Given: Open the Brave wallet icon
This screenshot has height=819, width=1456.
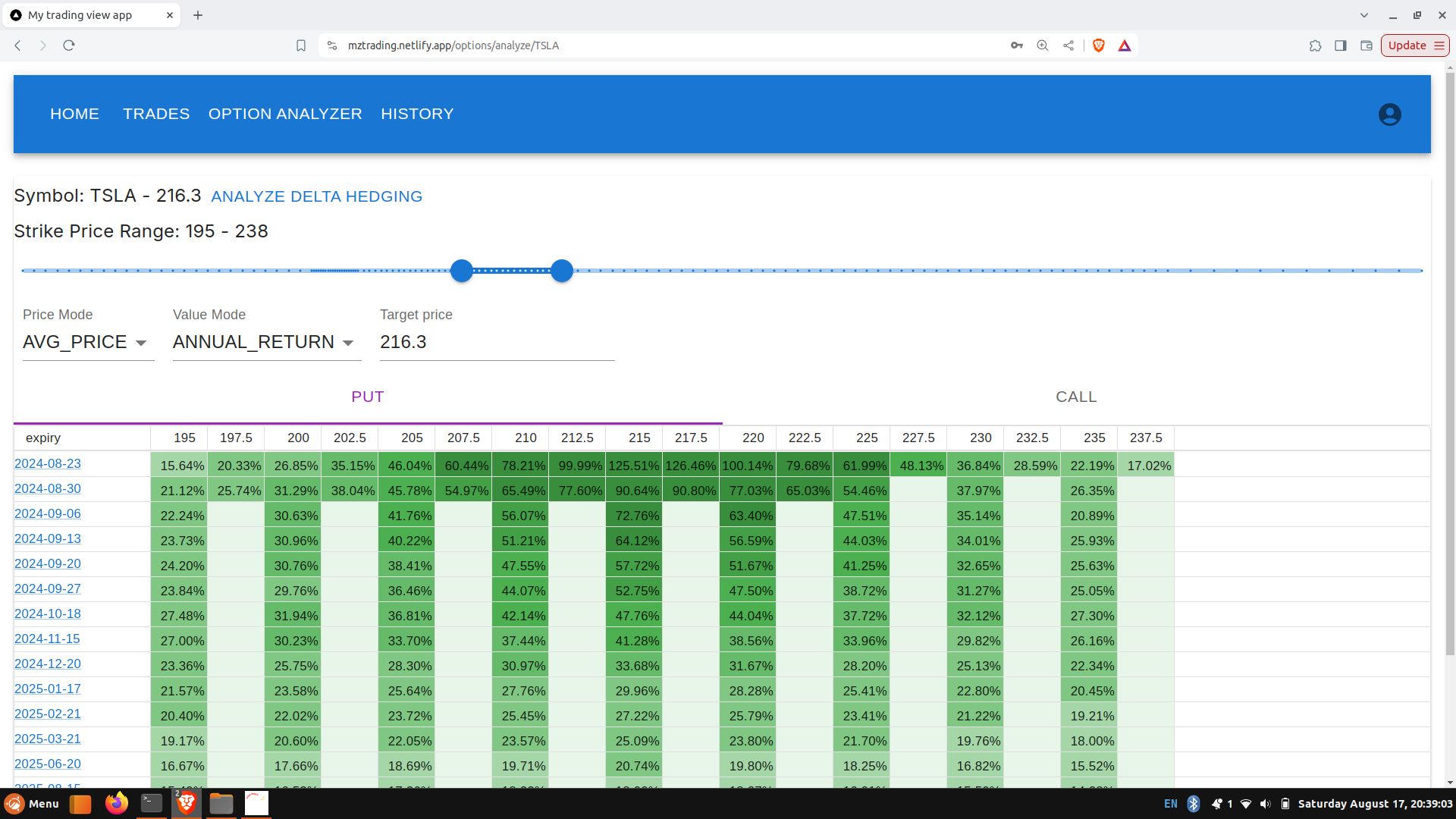Looking at the screenshot, I should (x=1367, y=45).
